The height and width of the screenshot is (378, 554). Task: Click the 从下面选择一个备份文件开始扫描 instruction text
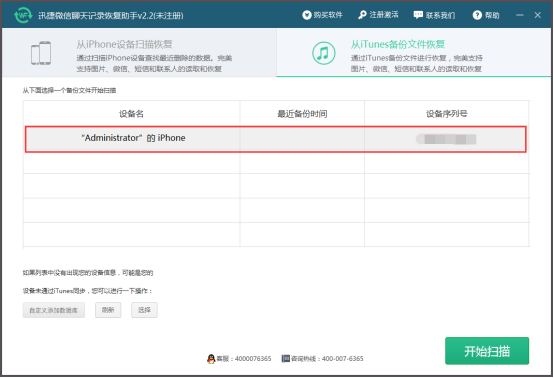pos(69,90)
